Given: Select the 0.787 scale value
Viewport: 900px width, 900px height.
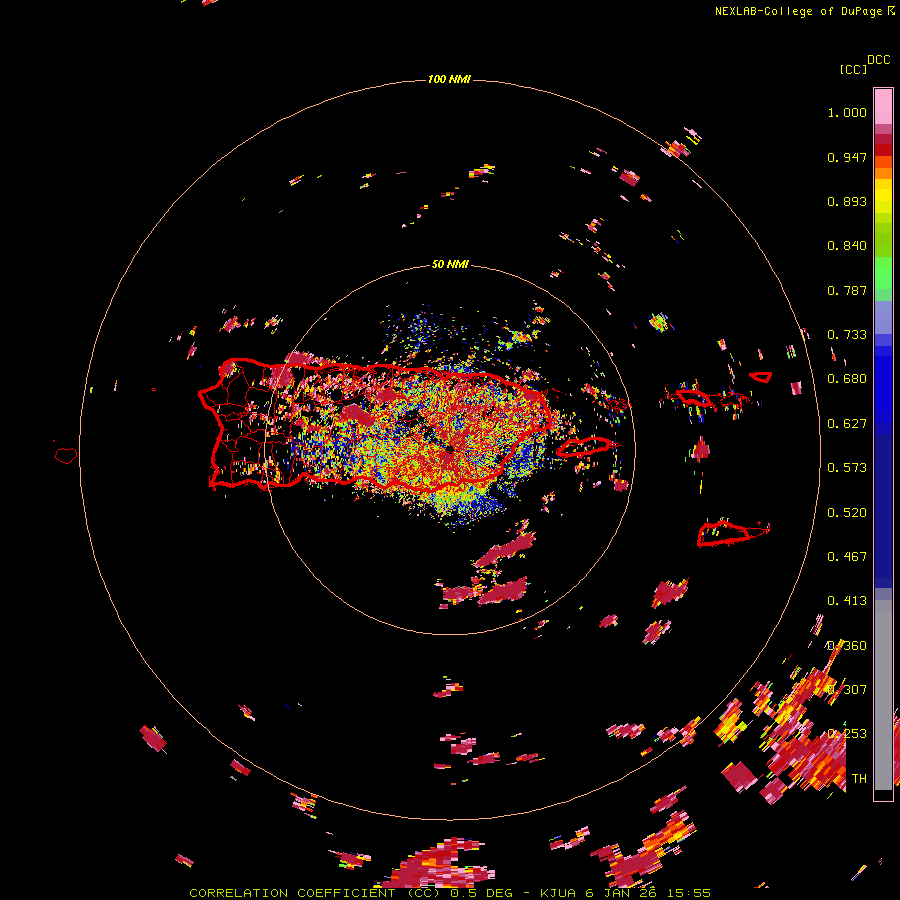Looking at the screenshot, I should pyautogui.click(x=847, y=290).
